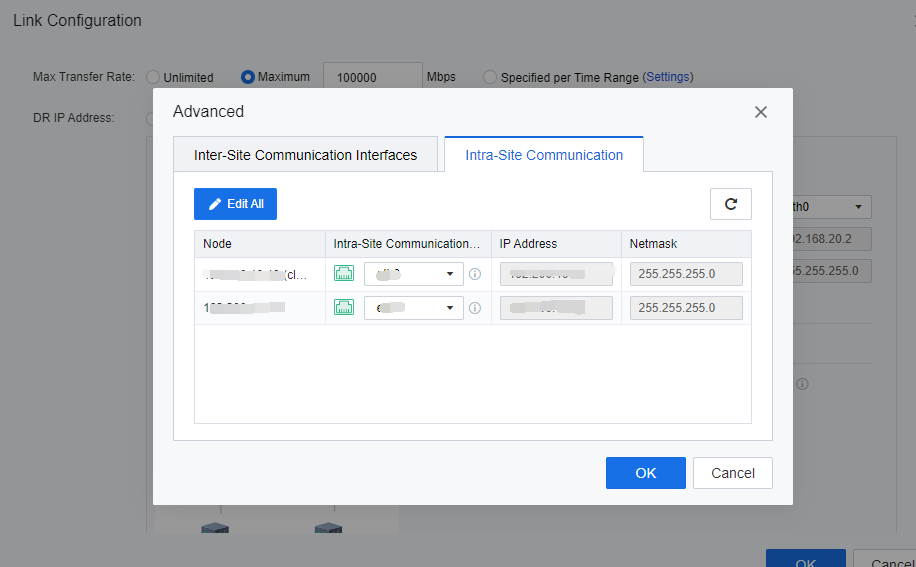Select the Intra-Site Communication tab
Viewport: 916px width, 567px height.
tap(544, 155)
